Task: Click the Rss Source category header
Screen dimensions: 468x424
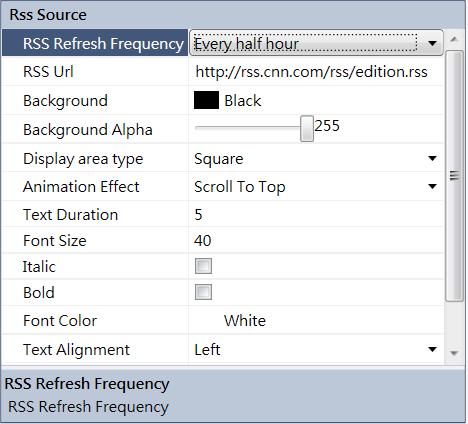Action: click(x=233, y=15)
